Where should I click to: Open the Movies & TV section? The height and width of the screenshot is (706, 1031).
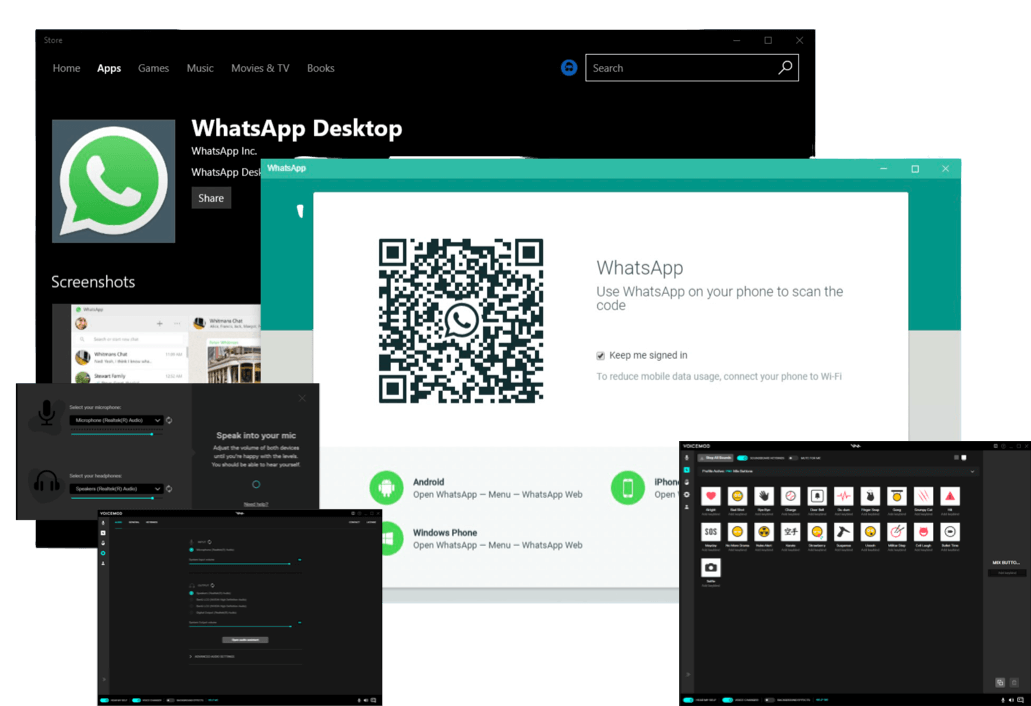260,68
